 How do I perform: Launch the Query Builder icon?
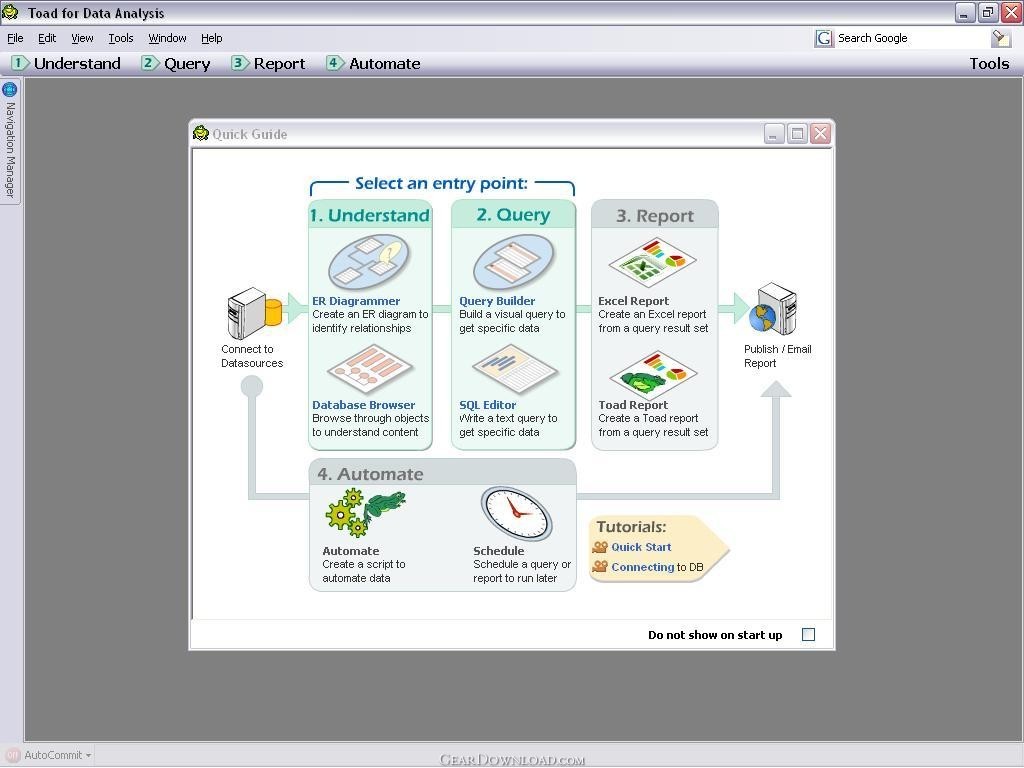513,262
